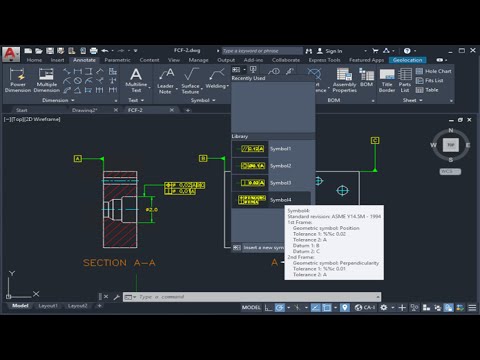Open the feature control frame symbol library dropdown
Viewport: 480px width, 360px height.
coord(245,70)
